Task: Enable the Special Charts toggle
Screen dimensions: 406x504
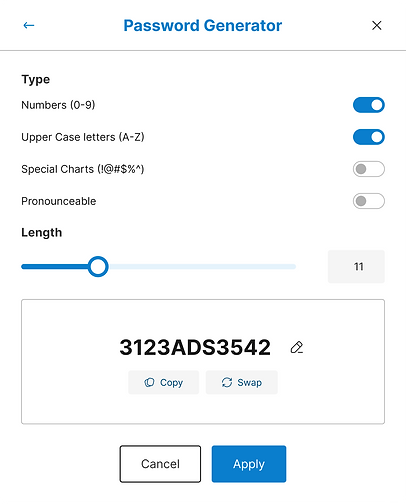Action: coord(369,169)
